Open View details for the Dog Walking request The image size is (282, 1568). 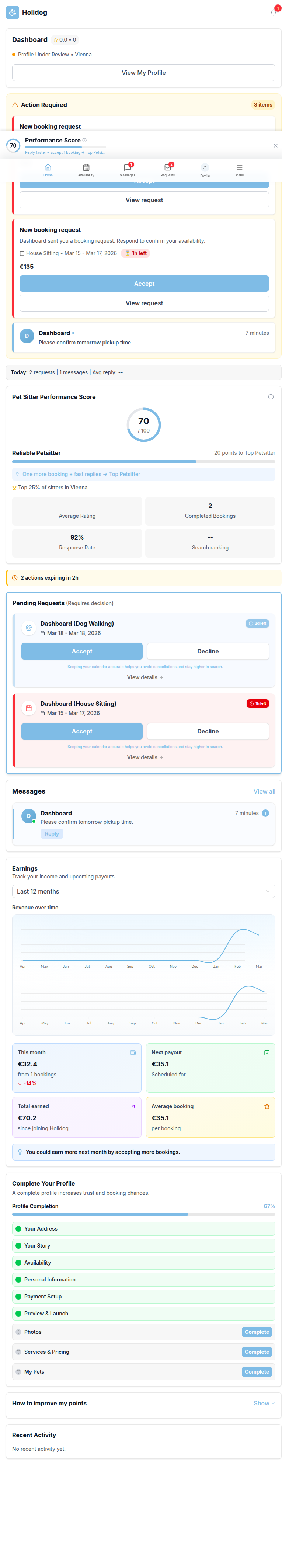click(145, 677)
